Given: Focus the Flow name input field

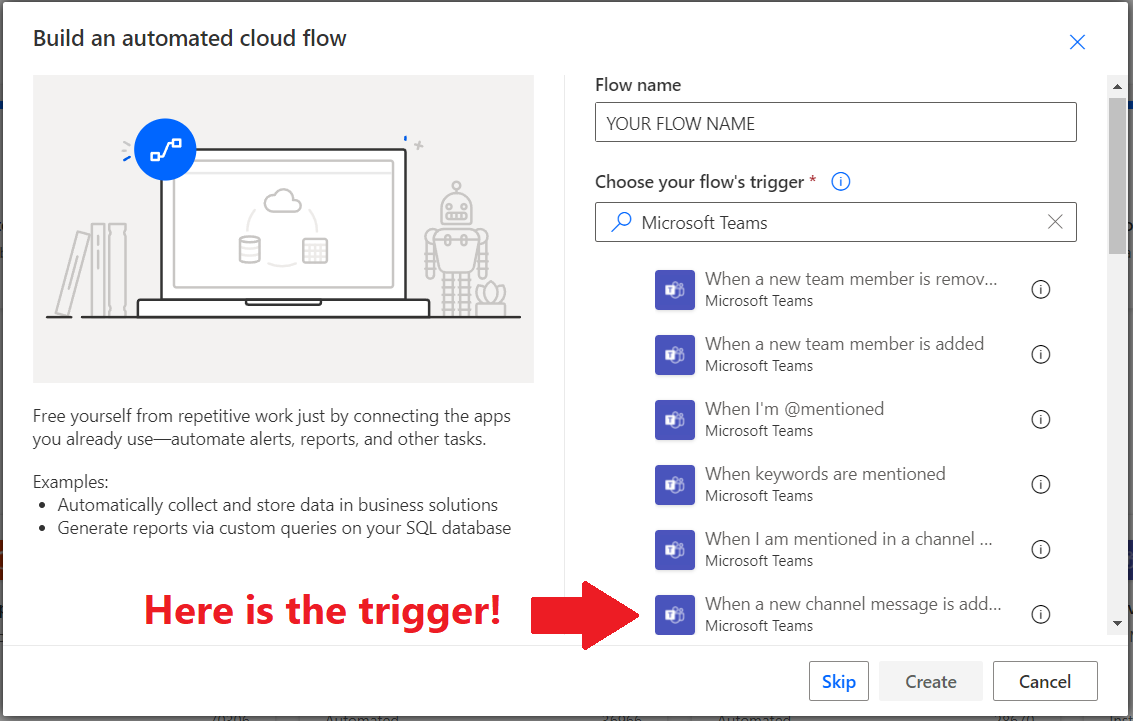Looking at the screenshot, I should [x=835, y=122].
